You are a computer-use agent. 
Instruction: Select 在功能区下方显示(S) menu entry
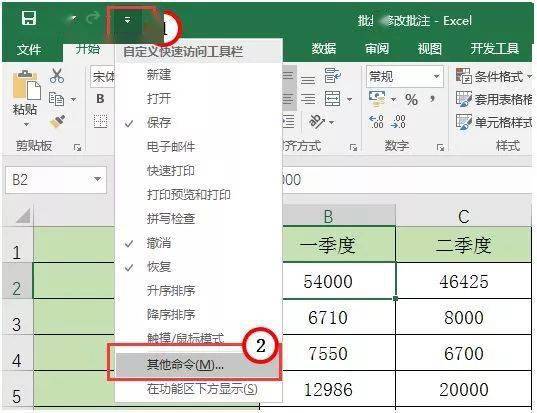(x=199, y=389)
